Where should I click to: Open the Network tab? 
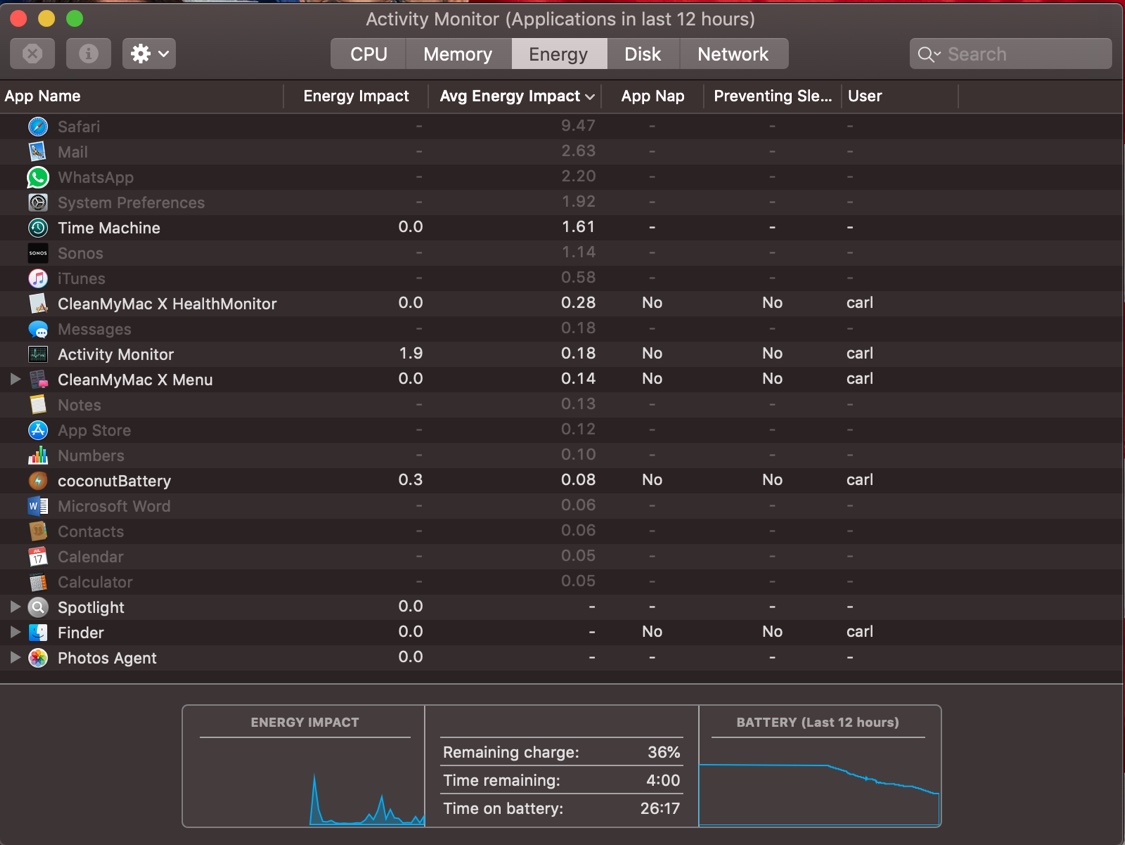(x=733, y=54)
